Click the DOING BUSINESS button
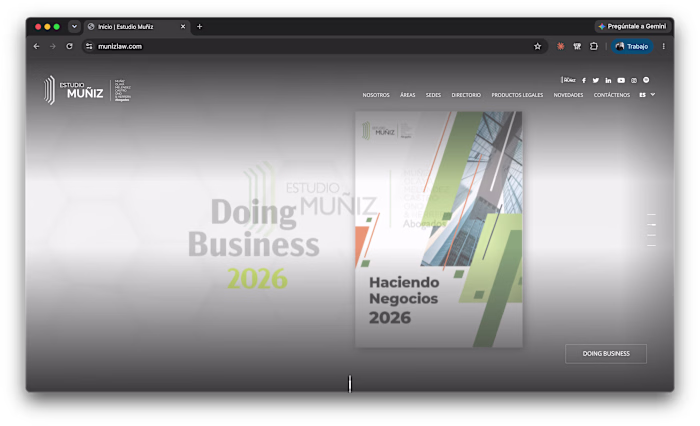Image resolution: width=700 pixels, height=426 pixels. point(606,354)
